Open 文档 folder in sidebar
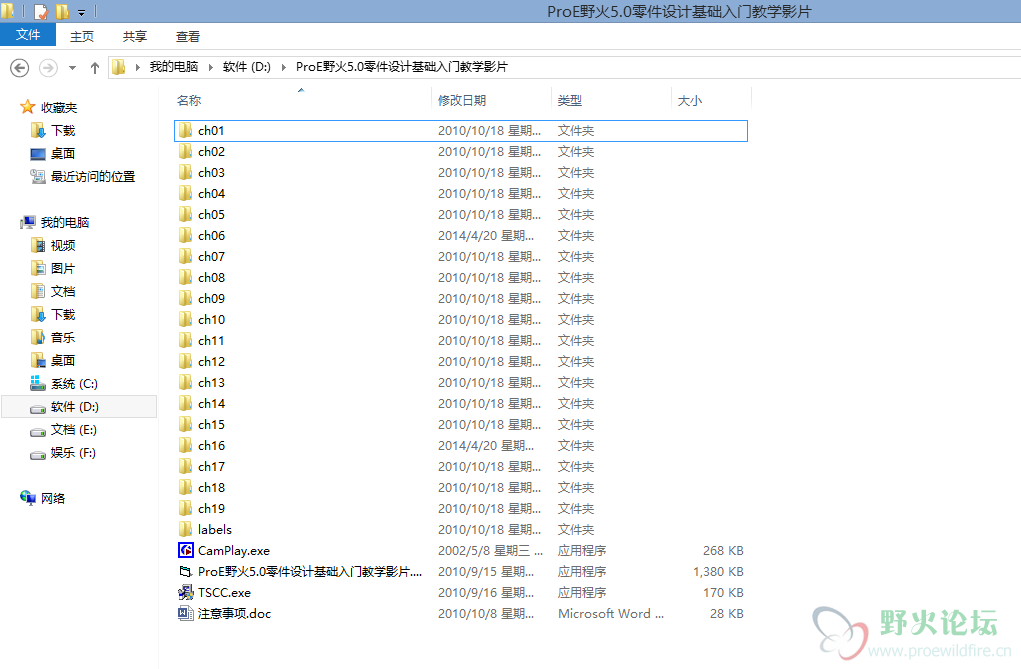This screenshot has width=1021, height=669. [x=63, y=291]
